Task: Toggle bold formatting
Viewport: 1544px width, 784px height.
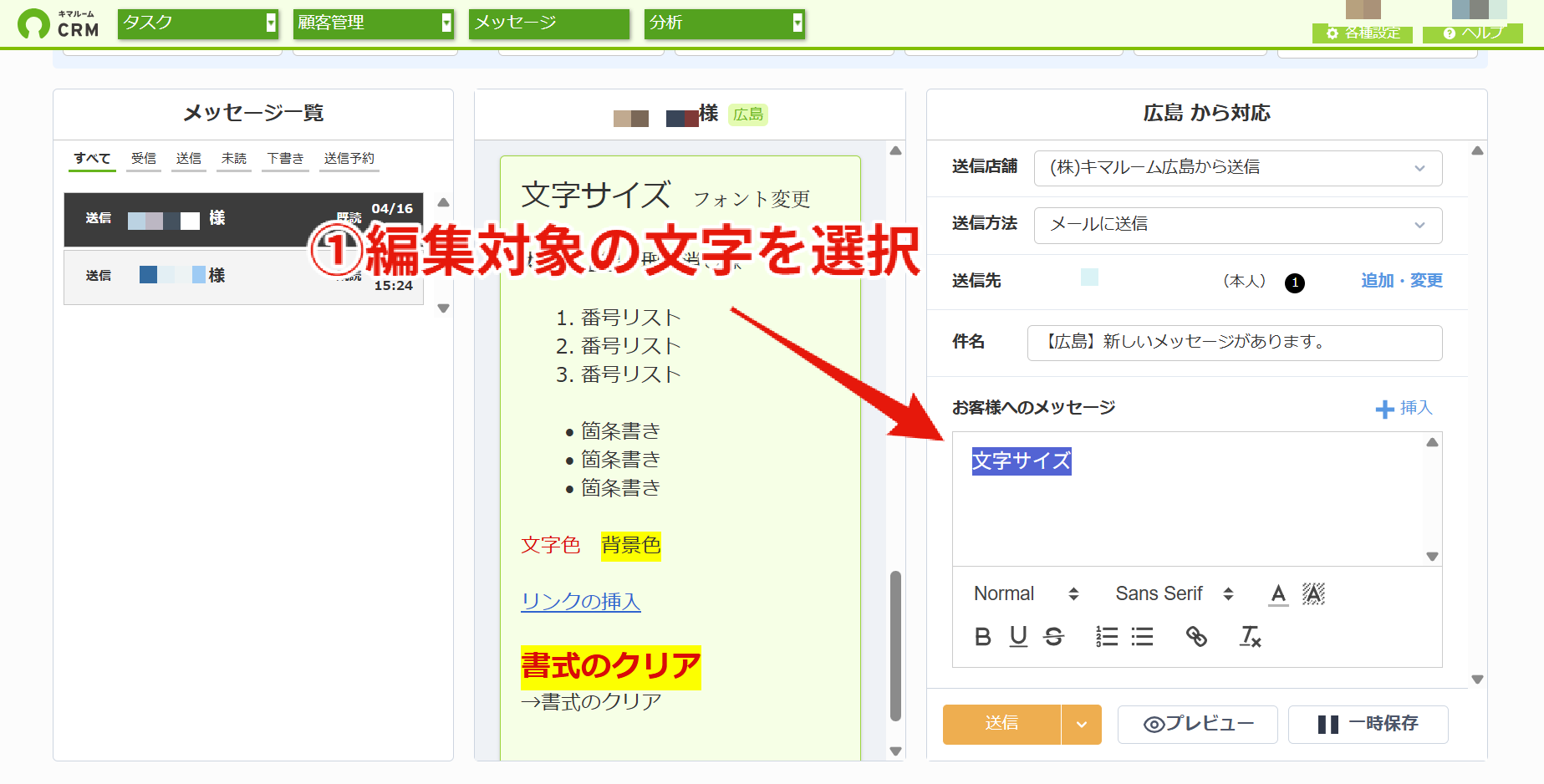Action: coord(983,637)
